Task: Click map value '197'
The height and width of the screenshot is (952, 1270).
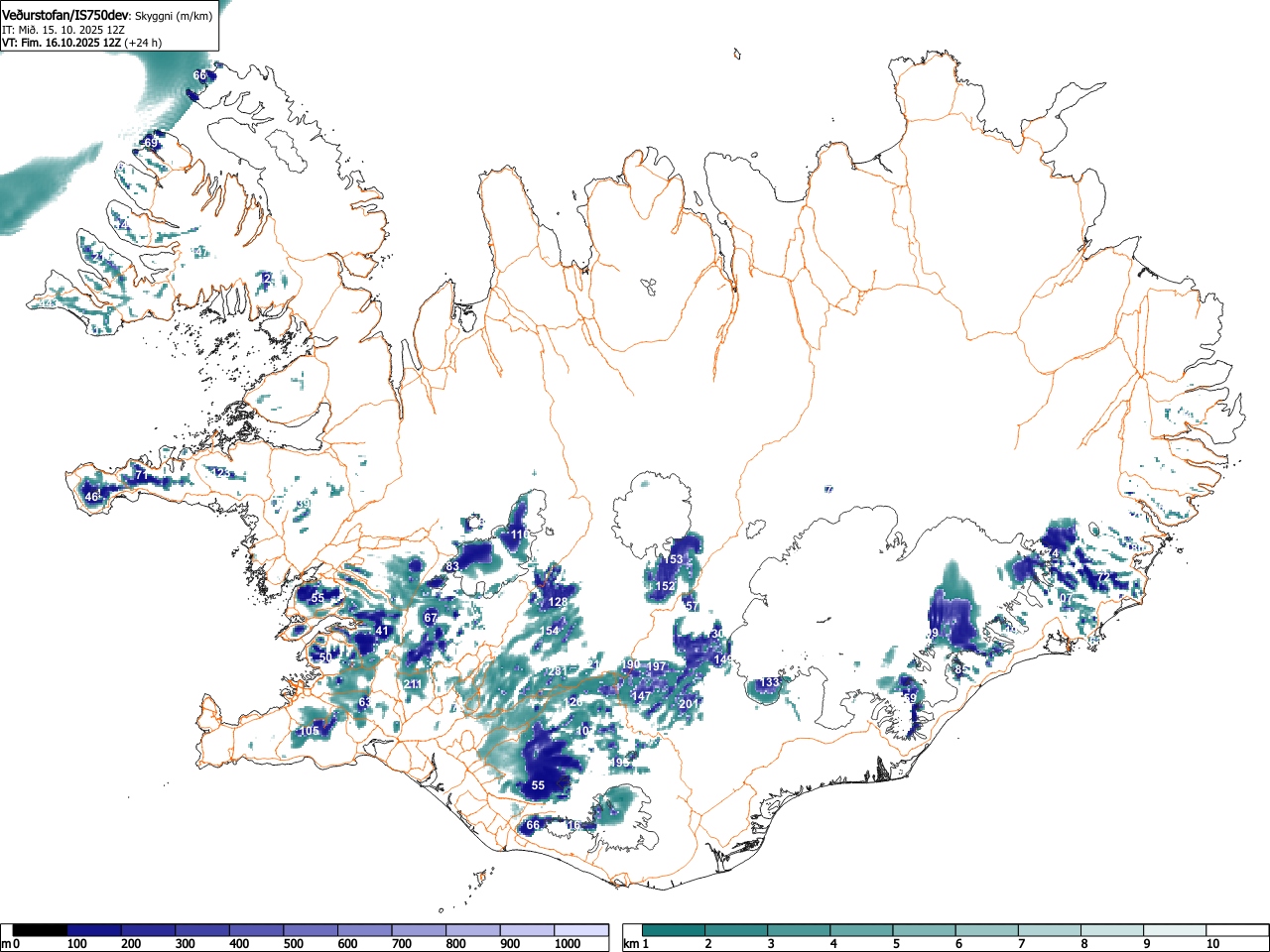Action: click(x=657, y=666)
